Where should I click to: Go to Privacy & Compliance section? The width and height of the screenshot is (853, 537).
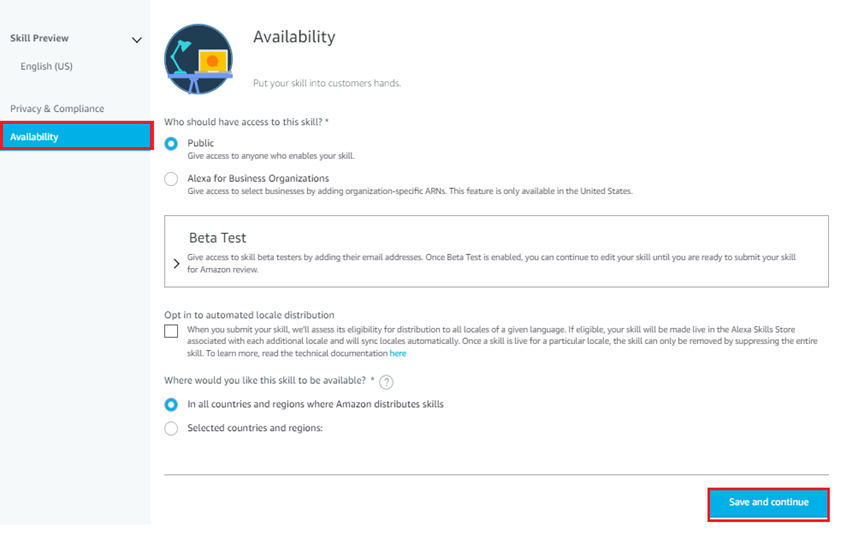tap(57, 108)
